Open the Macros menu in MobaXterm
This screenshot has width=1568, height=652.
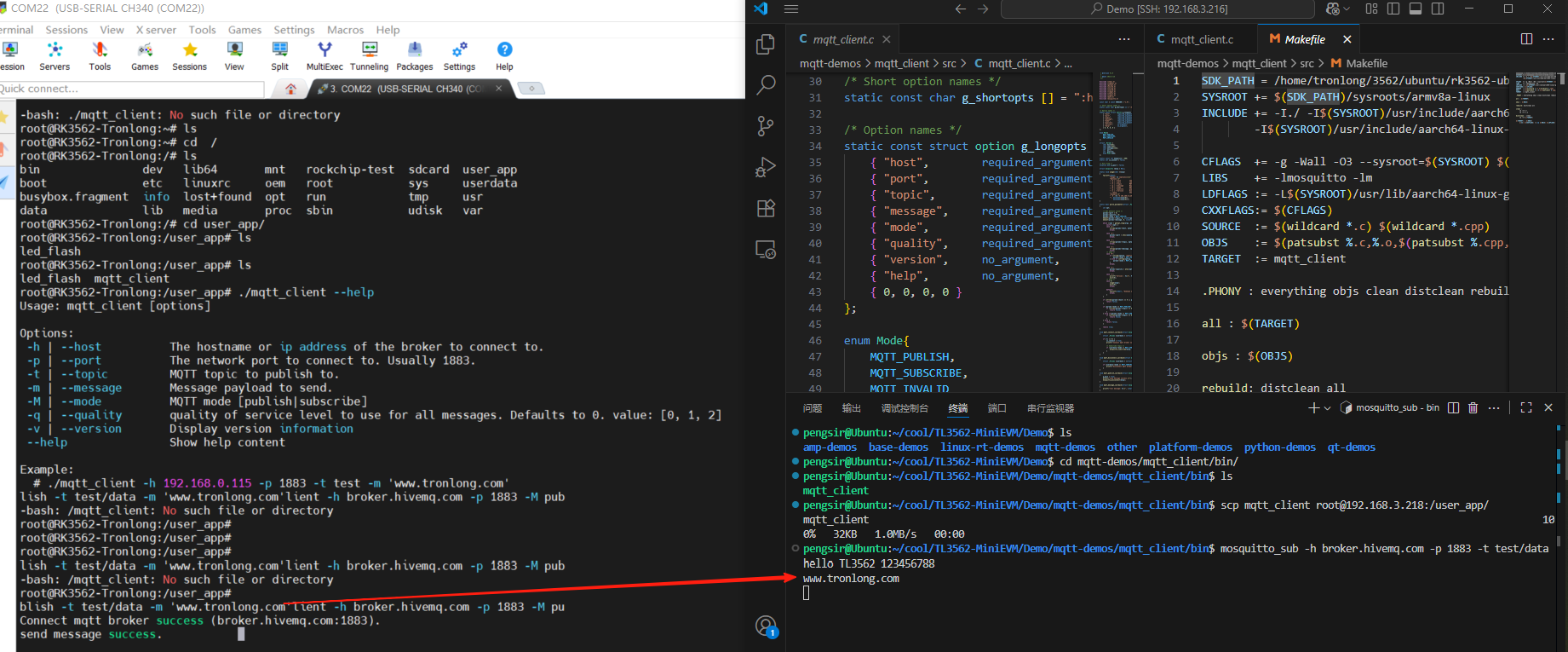coord(345,30)
